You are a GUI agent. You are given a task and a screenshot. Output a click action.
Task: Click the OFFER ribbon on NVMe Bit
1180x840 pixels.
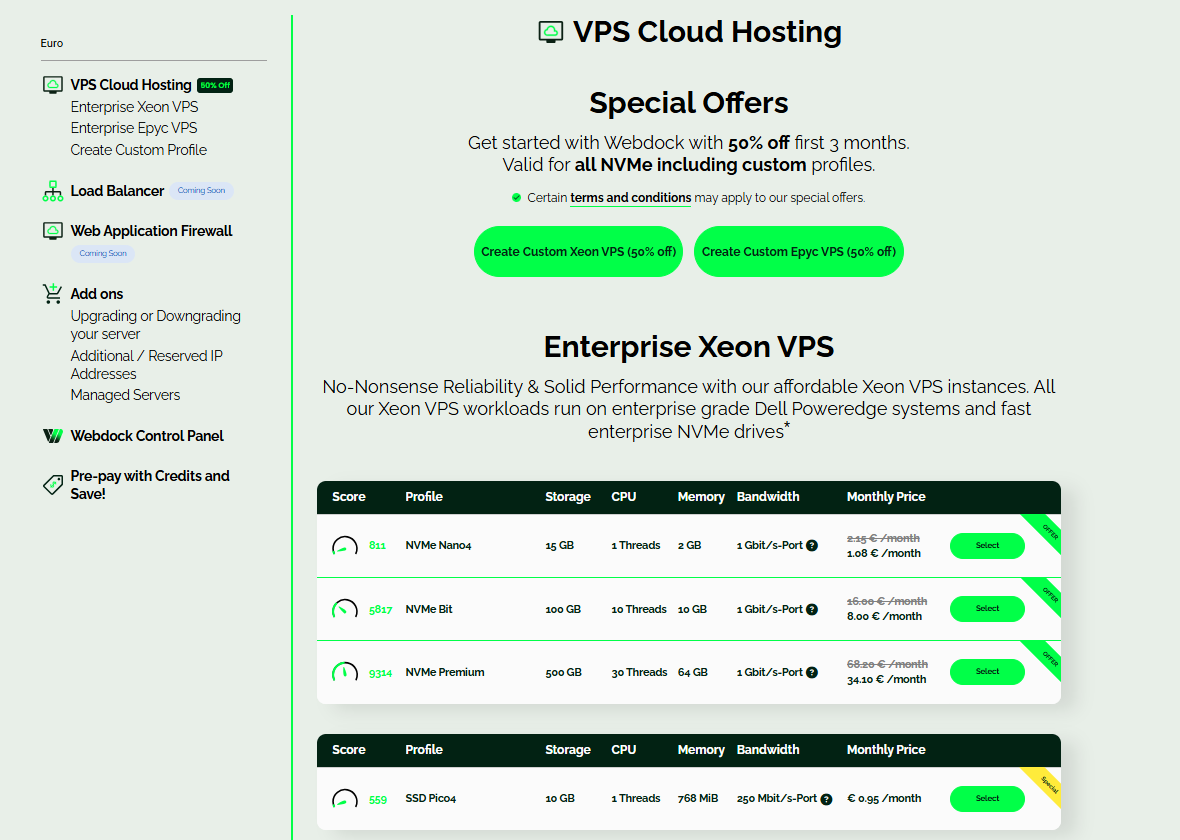pyautogui.click(x=1046, y=592)
